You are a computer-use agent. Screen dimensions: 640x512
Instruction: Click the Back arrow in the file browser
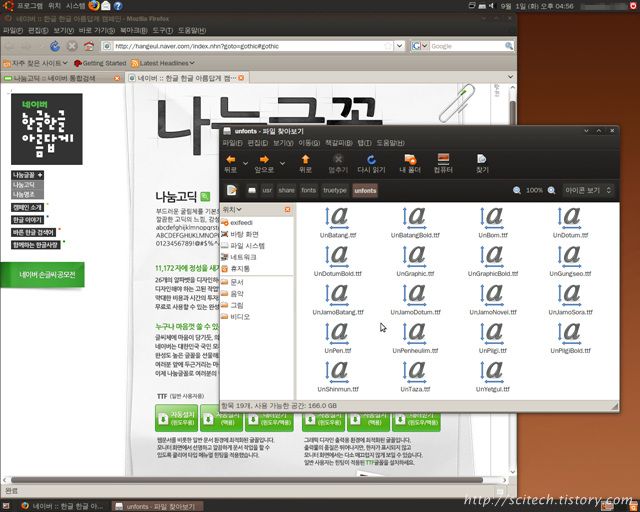coord(231,160)
